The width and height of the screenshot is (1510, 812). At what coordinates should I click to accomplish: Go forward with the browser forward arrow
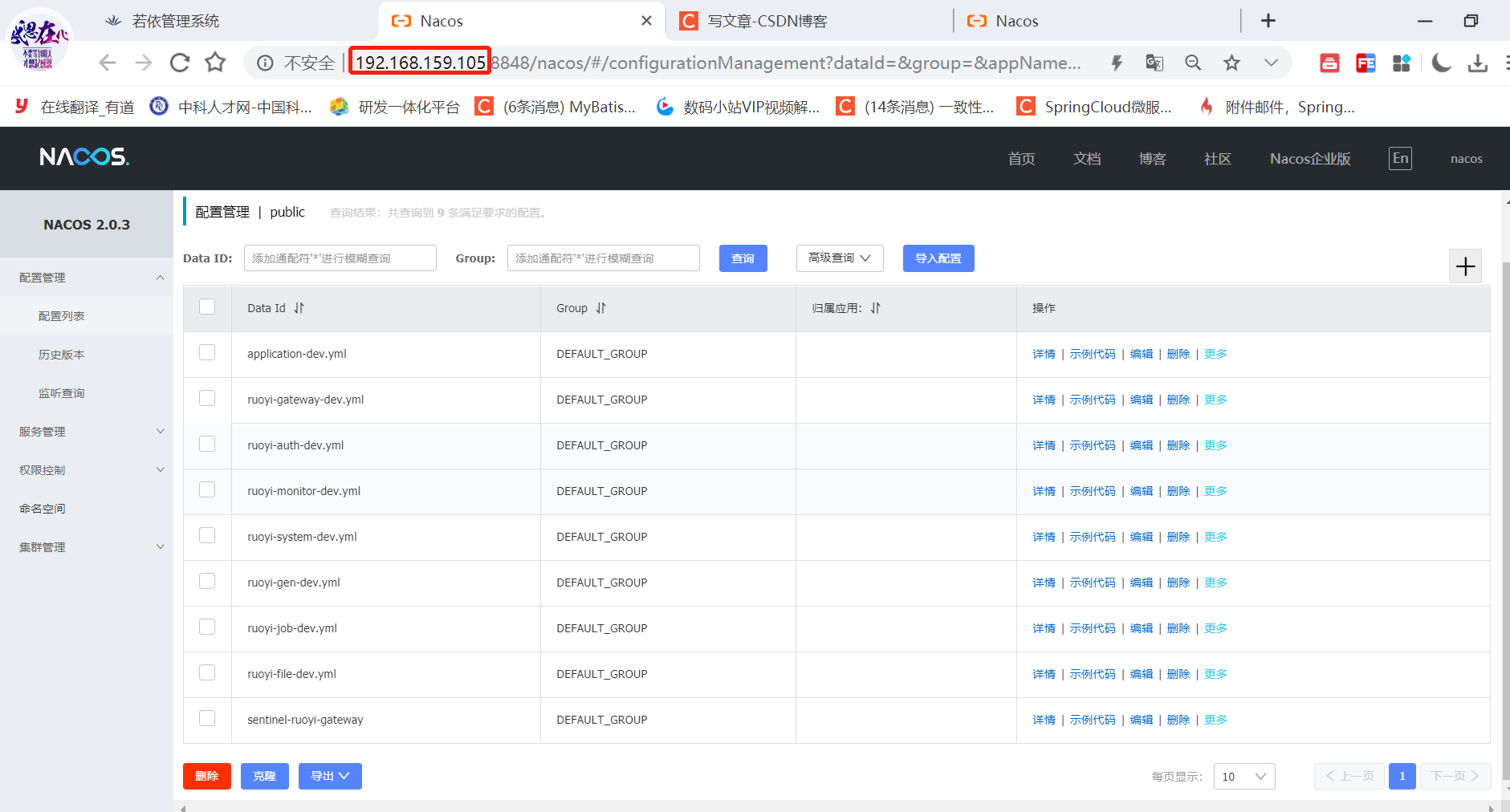144,63
